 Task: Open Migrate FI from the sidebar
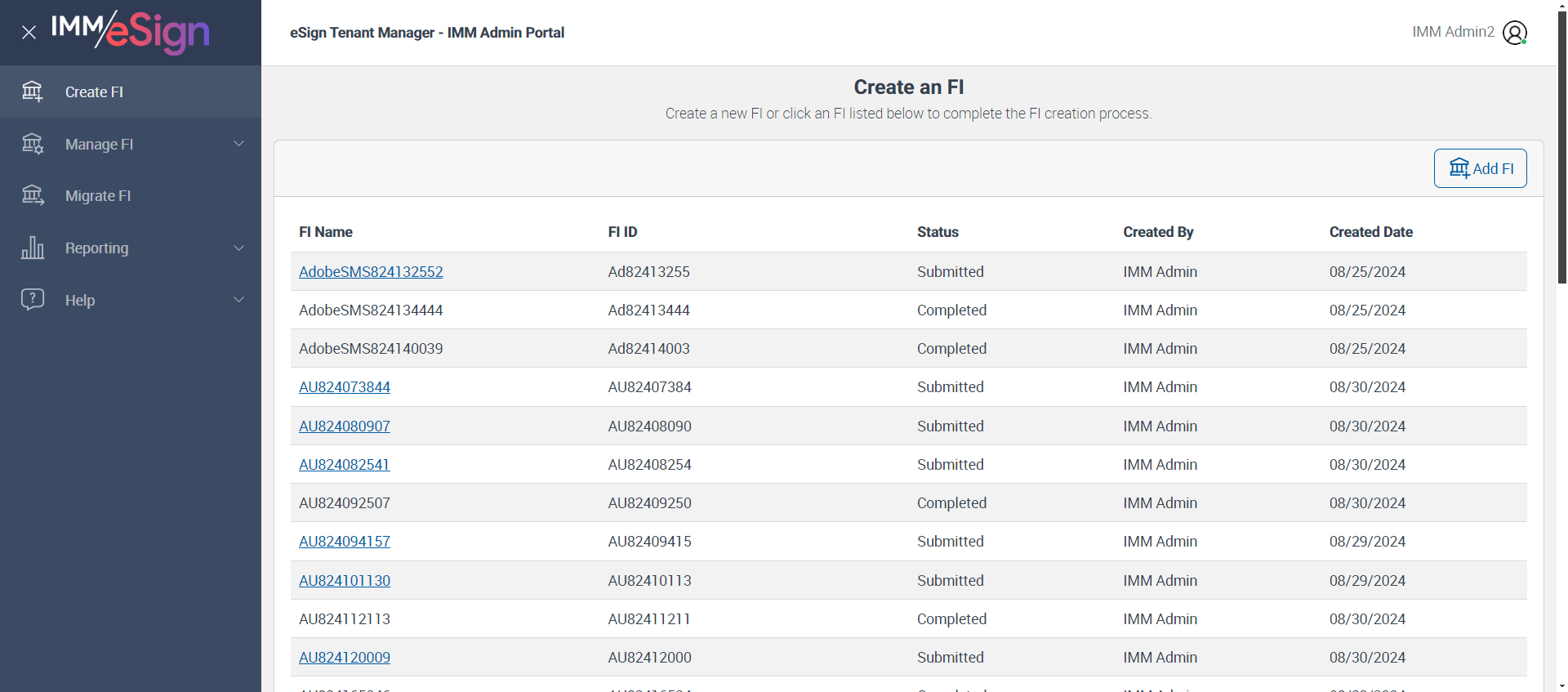[131, 195]
